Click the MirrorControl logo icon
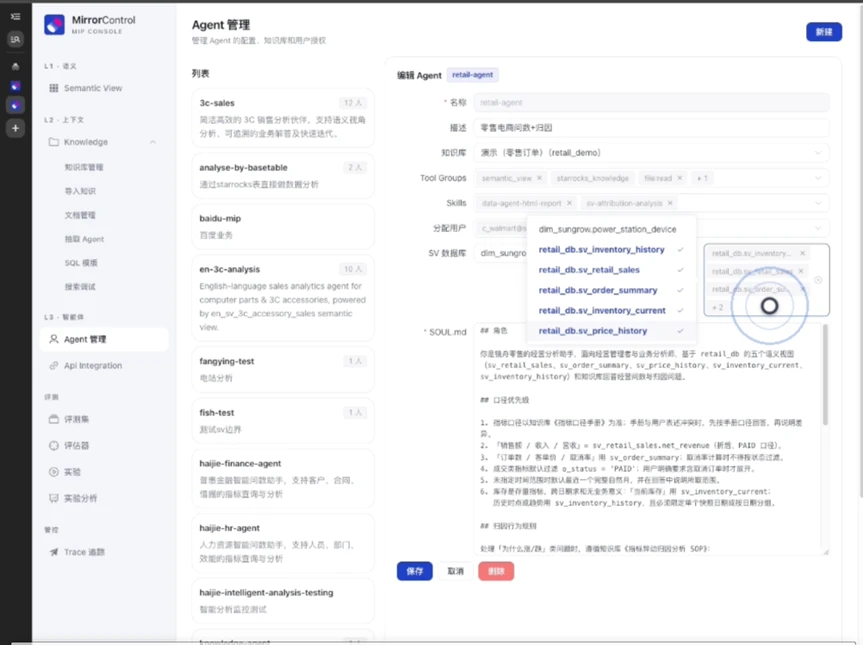This screenshot has width=863, height=645. click(54, 25)
